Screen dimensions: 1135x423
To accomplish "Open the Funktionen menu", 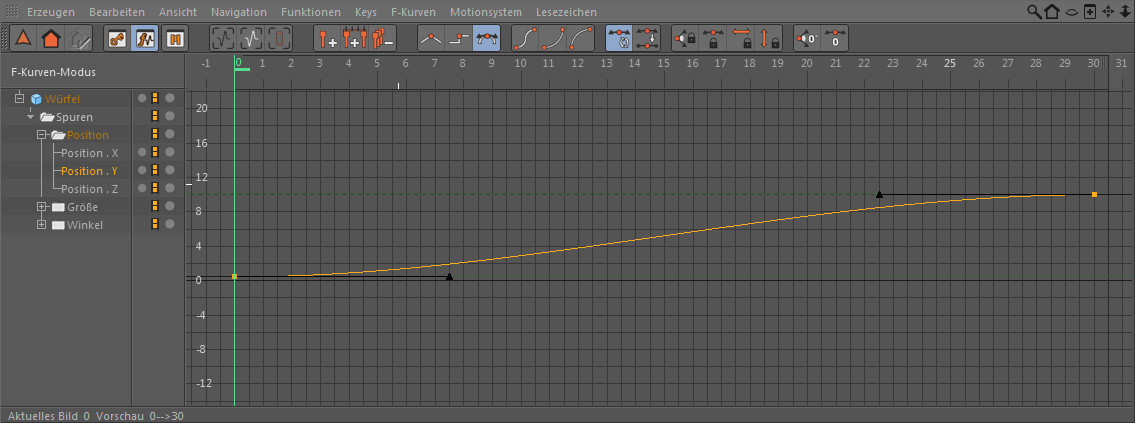I will click(310, 12).
